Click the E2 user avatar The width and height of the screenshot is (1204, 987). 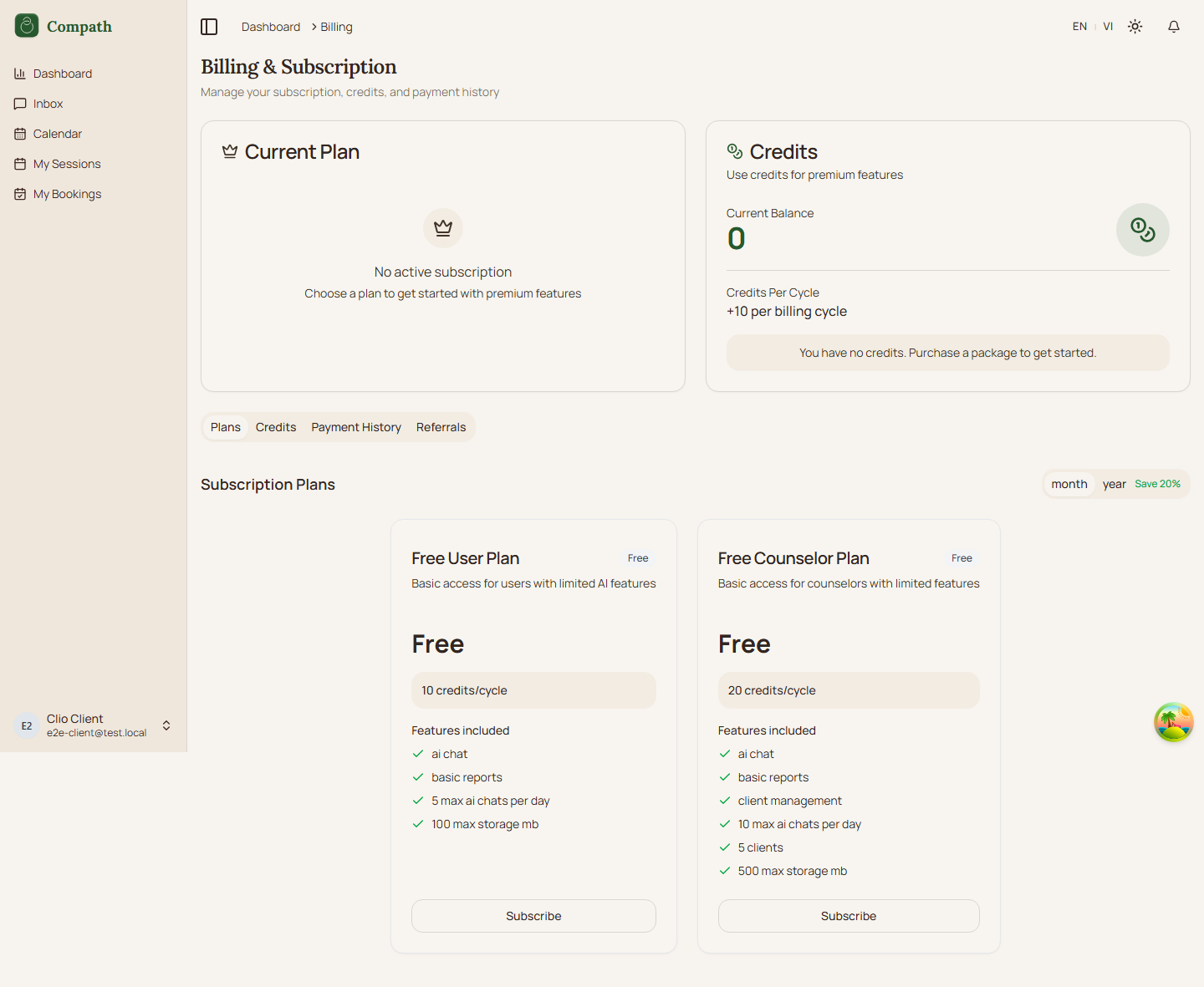[x=27, y=725]
